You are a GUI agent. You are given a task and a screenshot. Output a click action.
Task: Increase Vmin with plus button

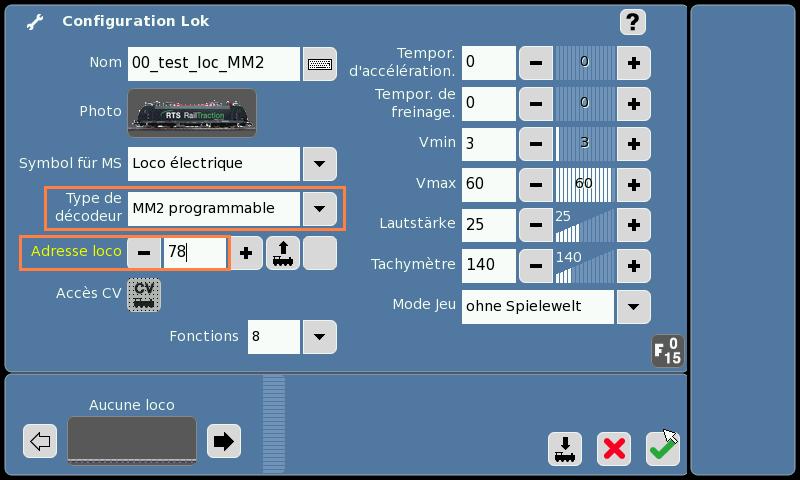pos(634,144)
